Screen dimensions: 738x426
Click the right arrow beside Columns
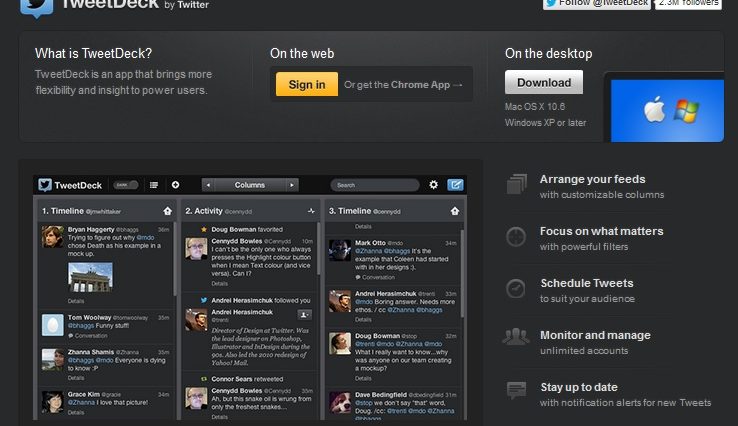(292, 185)
